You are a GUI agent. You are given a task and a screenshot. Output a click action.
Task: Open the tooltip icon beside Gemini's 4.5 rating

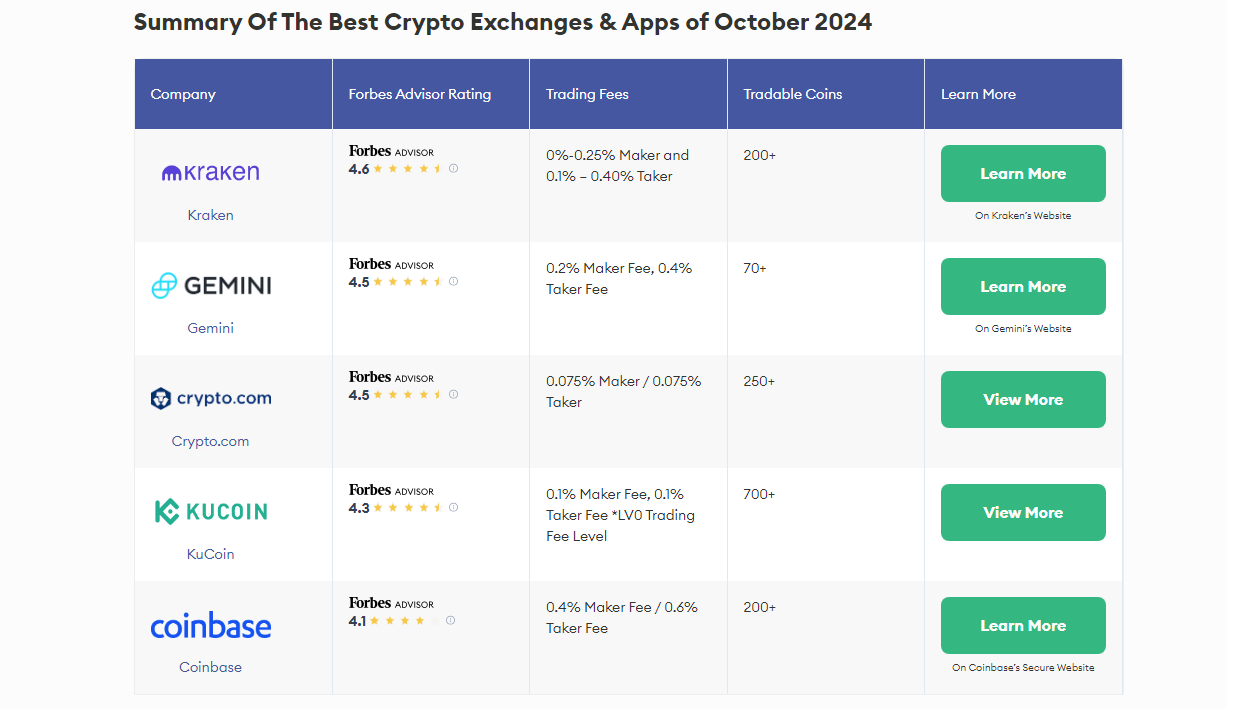453,281
